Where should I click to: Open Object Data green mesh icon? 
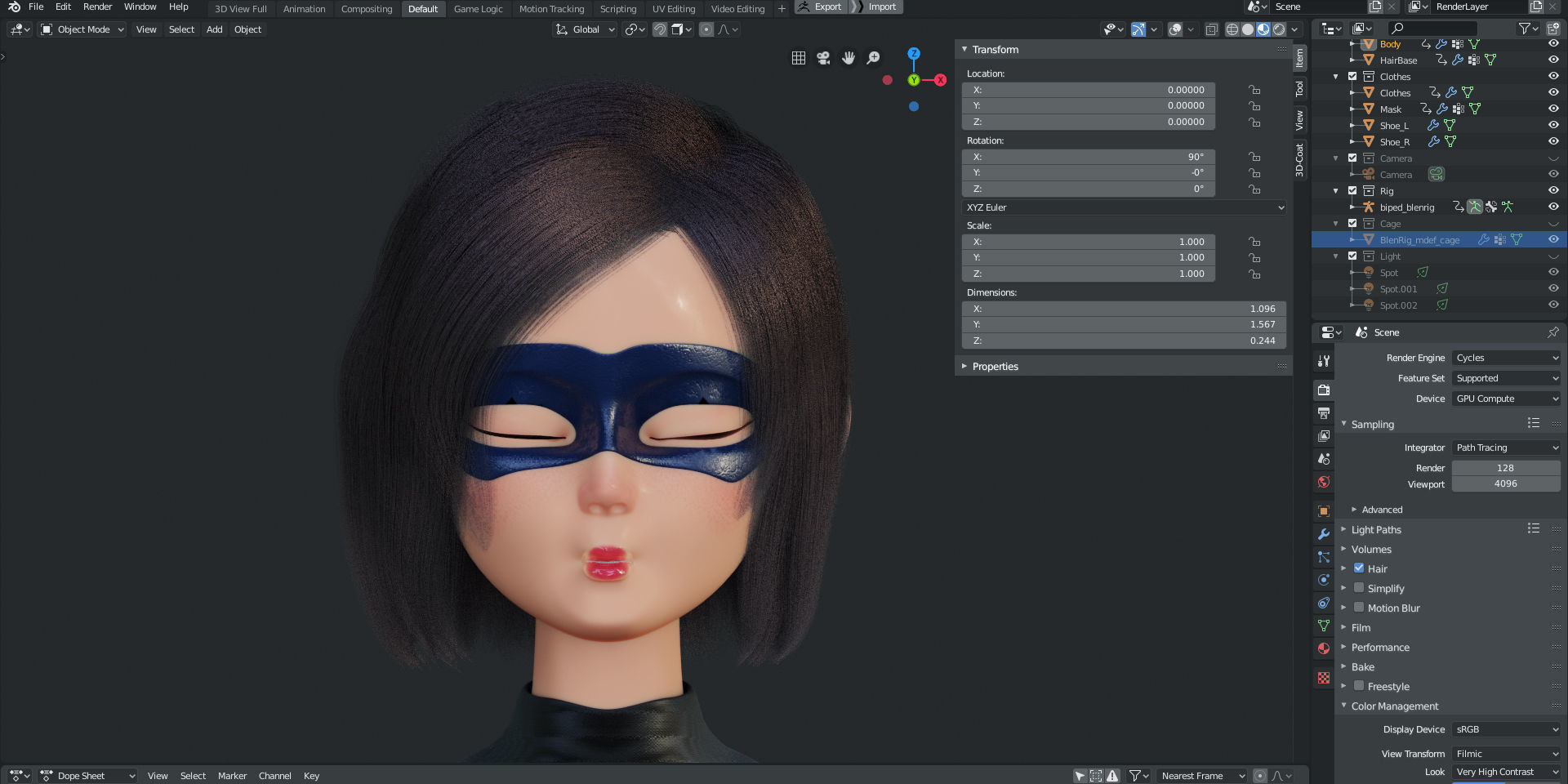pyautogui.click(x=1324, y=626)
